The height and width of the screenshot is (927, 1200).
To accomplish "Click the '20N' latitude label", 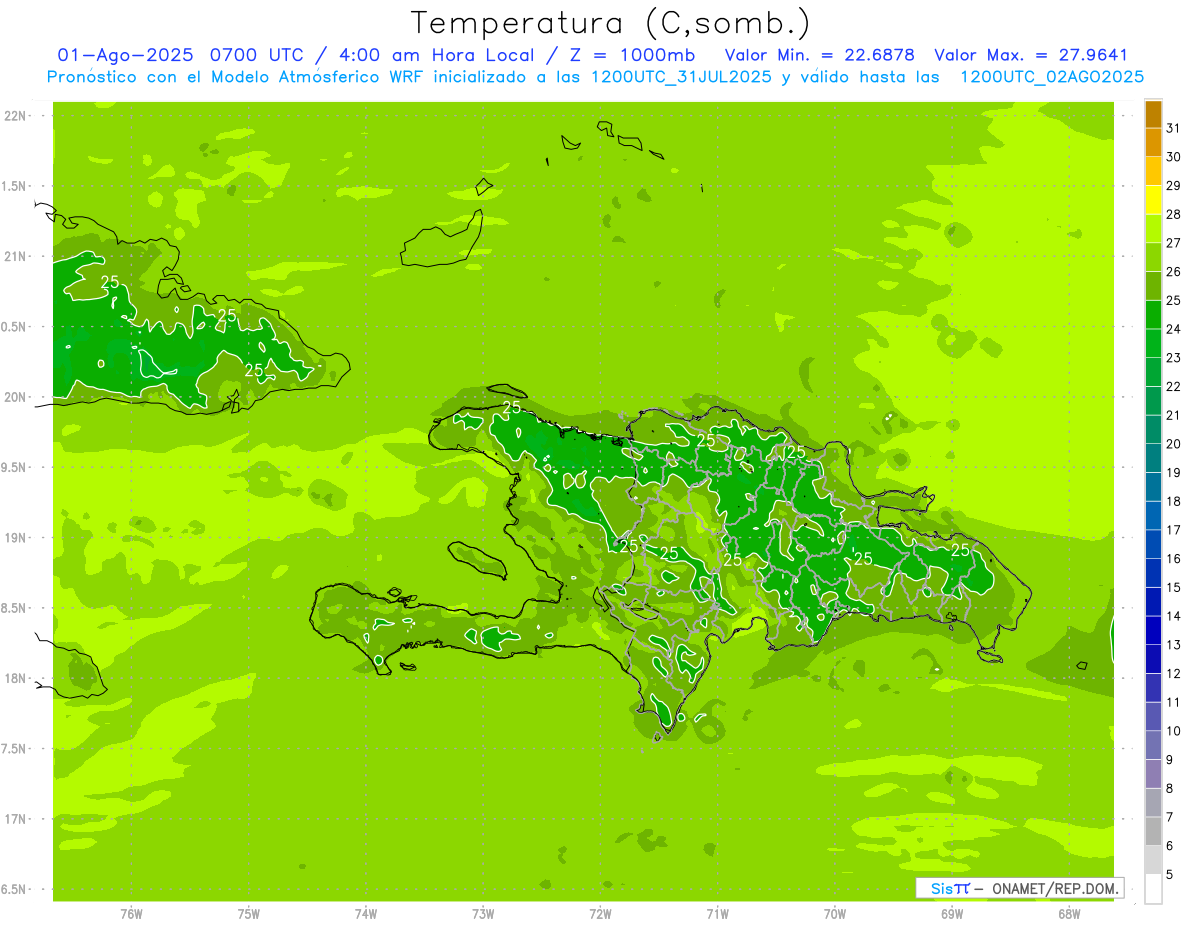I will (16, 398).
